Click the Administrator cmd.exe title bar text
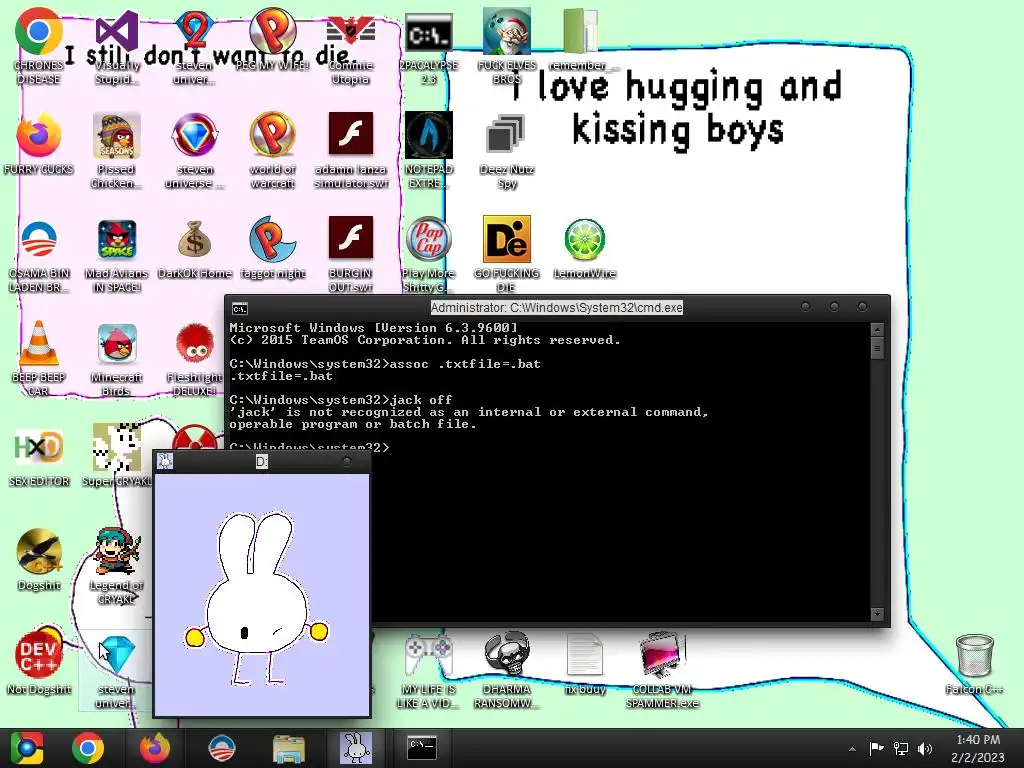The image size is (1024, 768). point(556,308)
